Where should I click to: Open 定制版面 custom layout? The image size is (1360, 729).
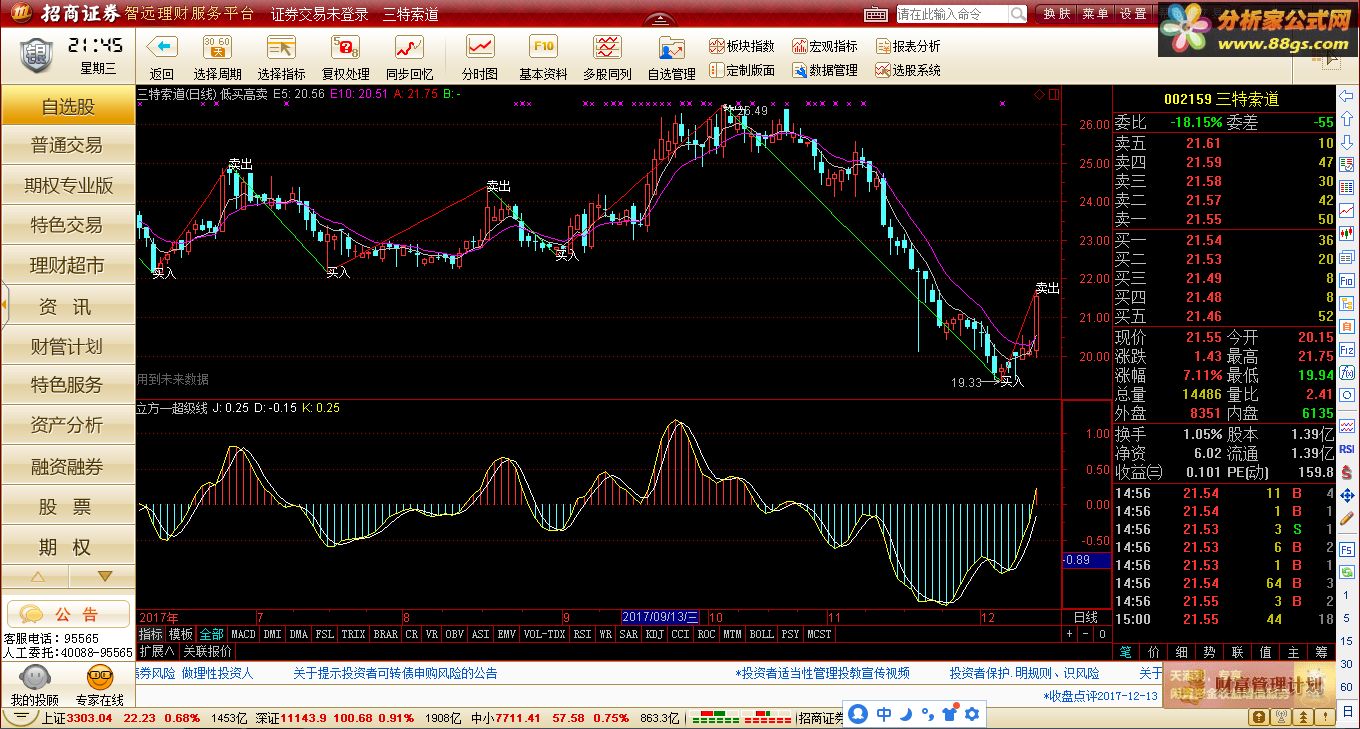click(742, 70)
